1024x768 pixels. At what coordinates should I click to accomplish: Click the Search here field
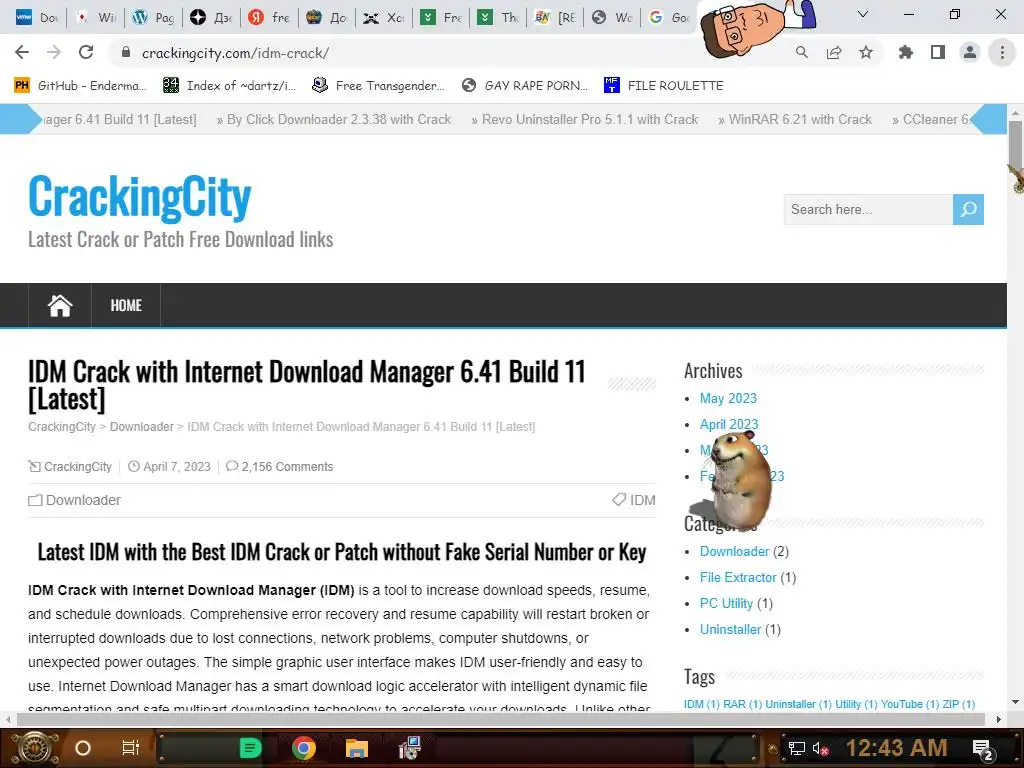click(868, 210)
